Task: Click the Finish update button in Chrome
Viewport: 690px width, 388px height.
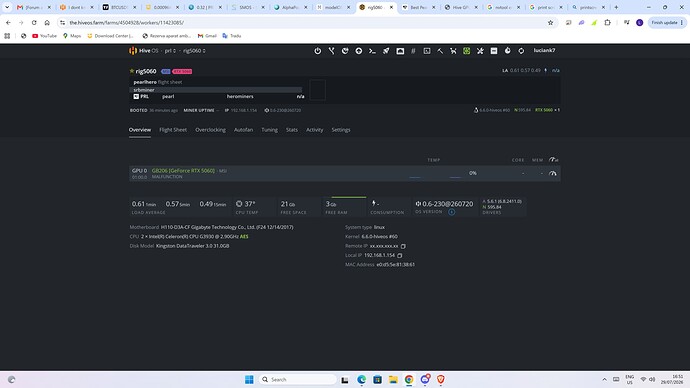Action: (667, 22)
